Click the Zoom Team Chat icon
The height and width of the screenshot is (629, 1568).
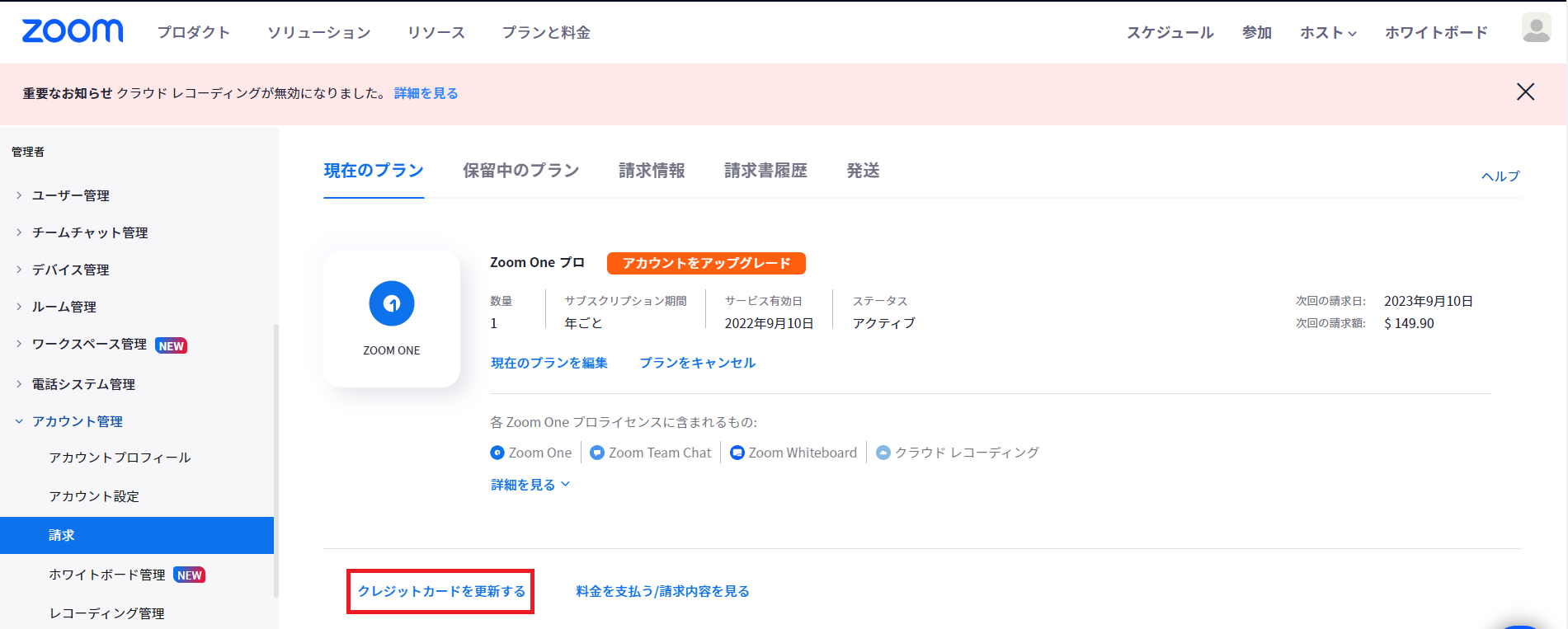pos(597,453)
